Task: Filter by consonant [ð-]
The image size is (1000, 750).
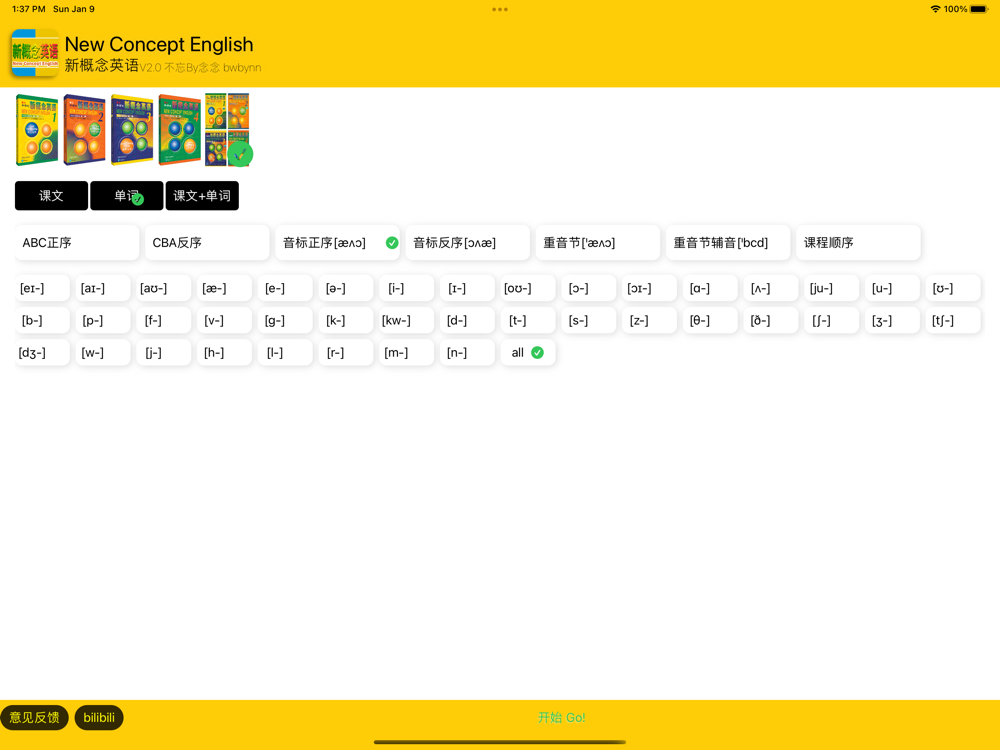Action: 770,320
